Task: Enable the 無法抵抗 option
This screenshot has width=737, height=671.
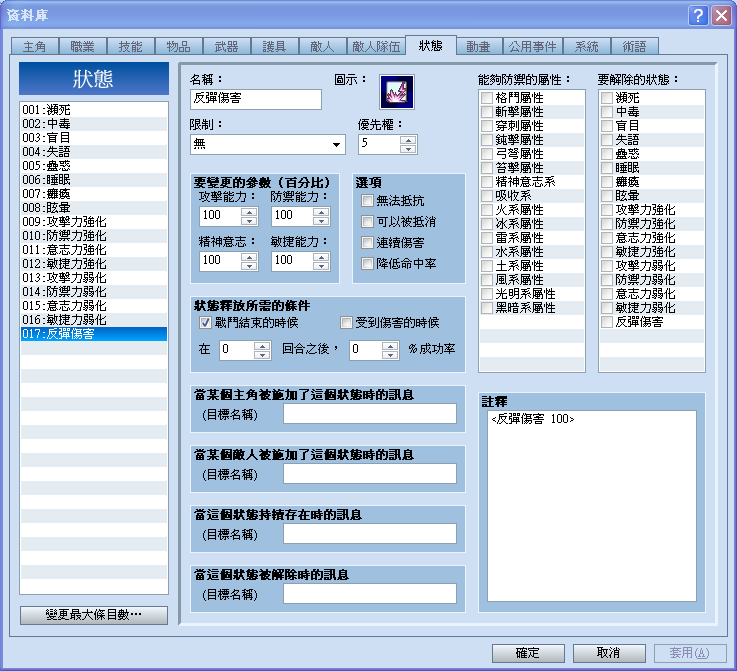Action: tap(368, 201)
